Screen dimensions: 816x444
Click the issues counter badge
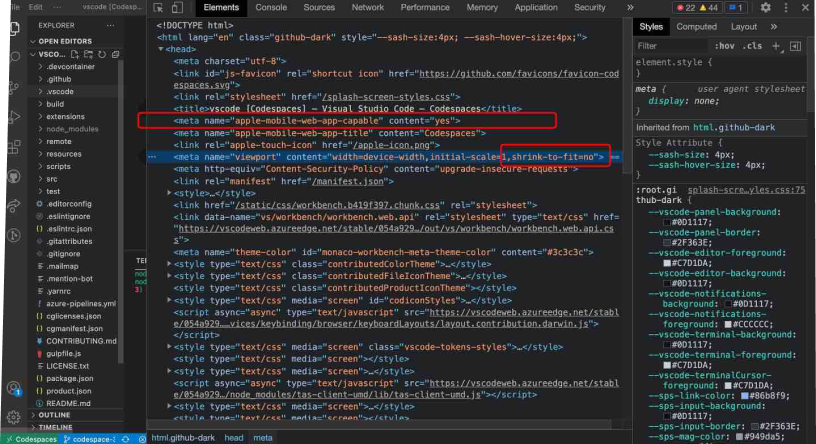(x=735, y=7)
